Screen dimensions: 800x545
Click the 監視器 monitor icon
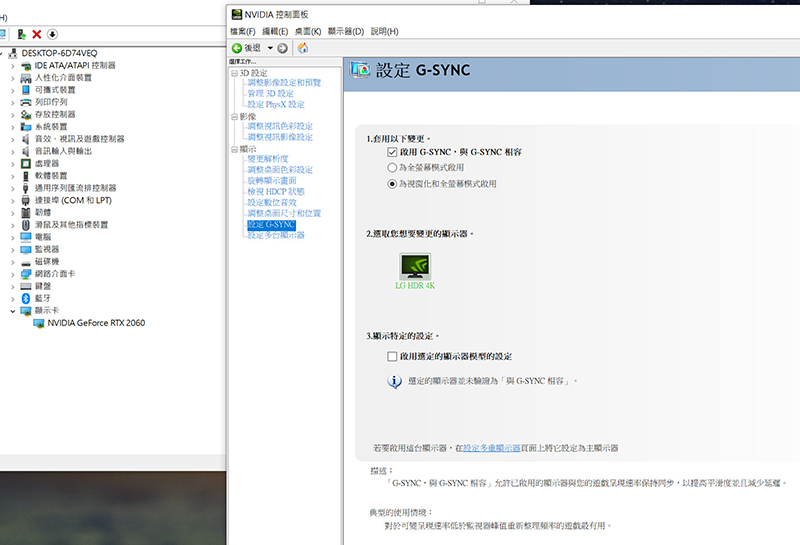[x=26, y=250]
